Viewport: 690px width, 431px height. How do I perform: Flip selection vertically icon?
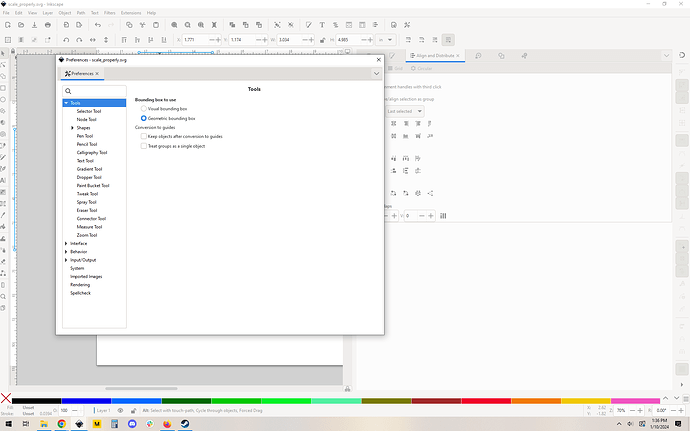[106, 40]
